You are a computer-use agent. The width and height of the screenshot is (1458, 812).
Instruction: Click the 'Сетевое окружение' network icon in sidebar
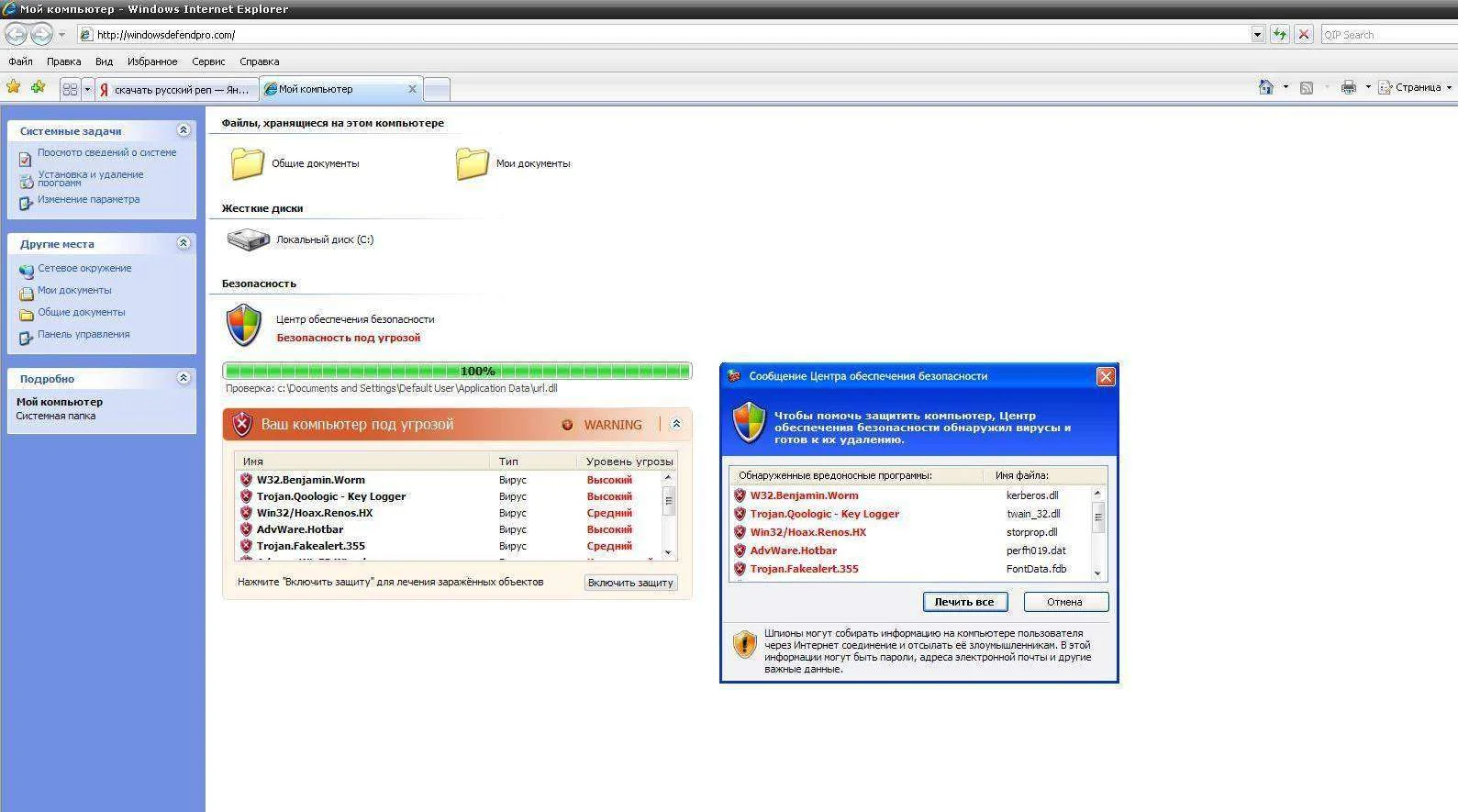(x=26, y=271)
